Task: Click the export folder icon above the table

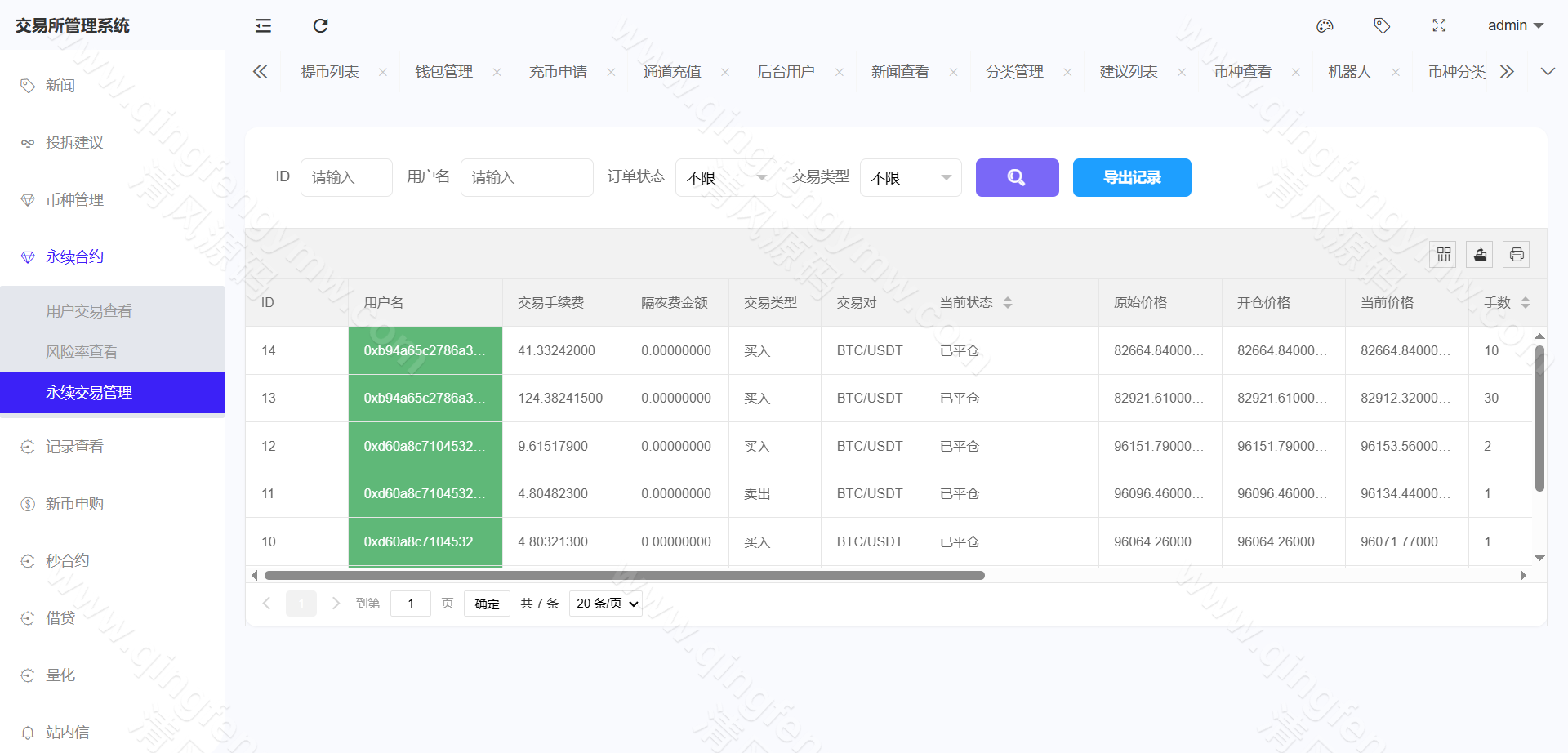Action: point(1479,254)
